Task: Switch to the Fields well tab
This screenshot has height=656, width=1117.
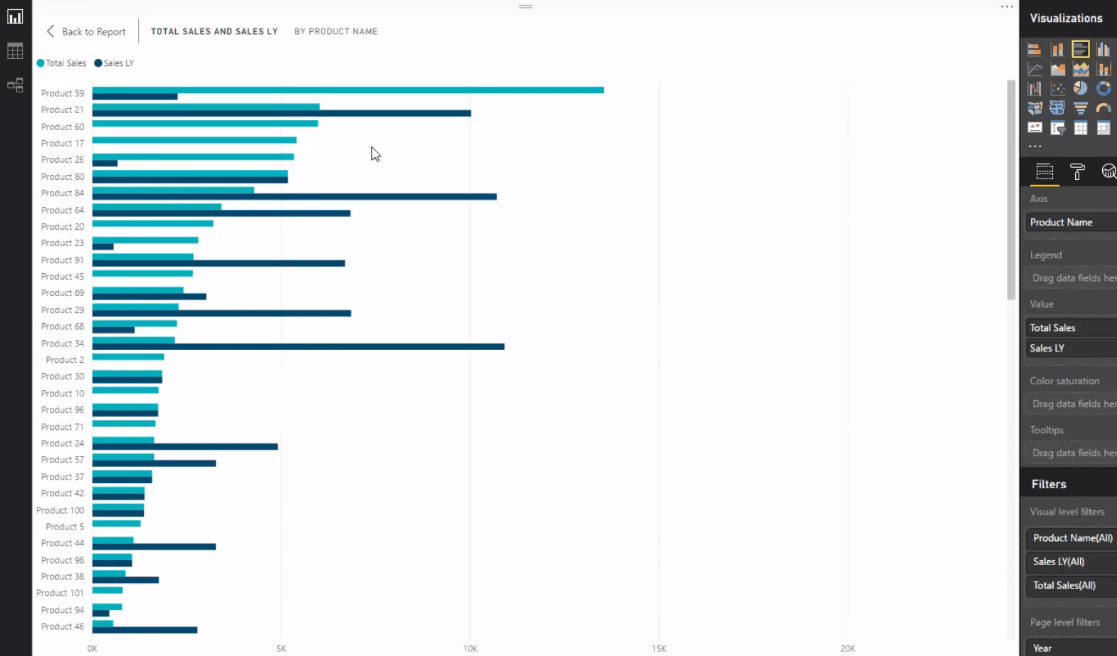Action: 1044,172
